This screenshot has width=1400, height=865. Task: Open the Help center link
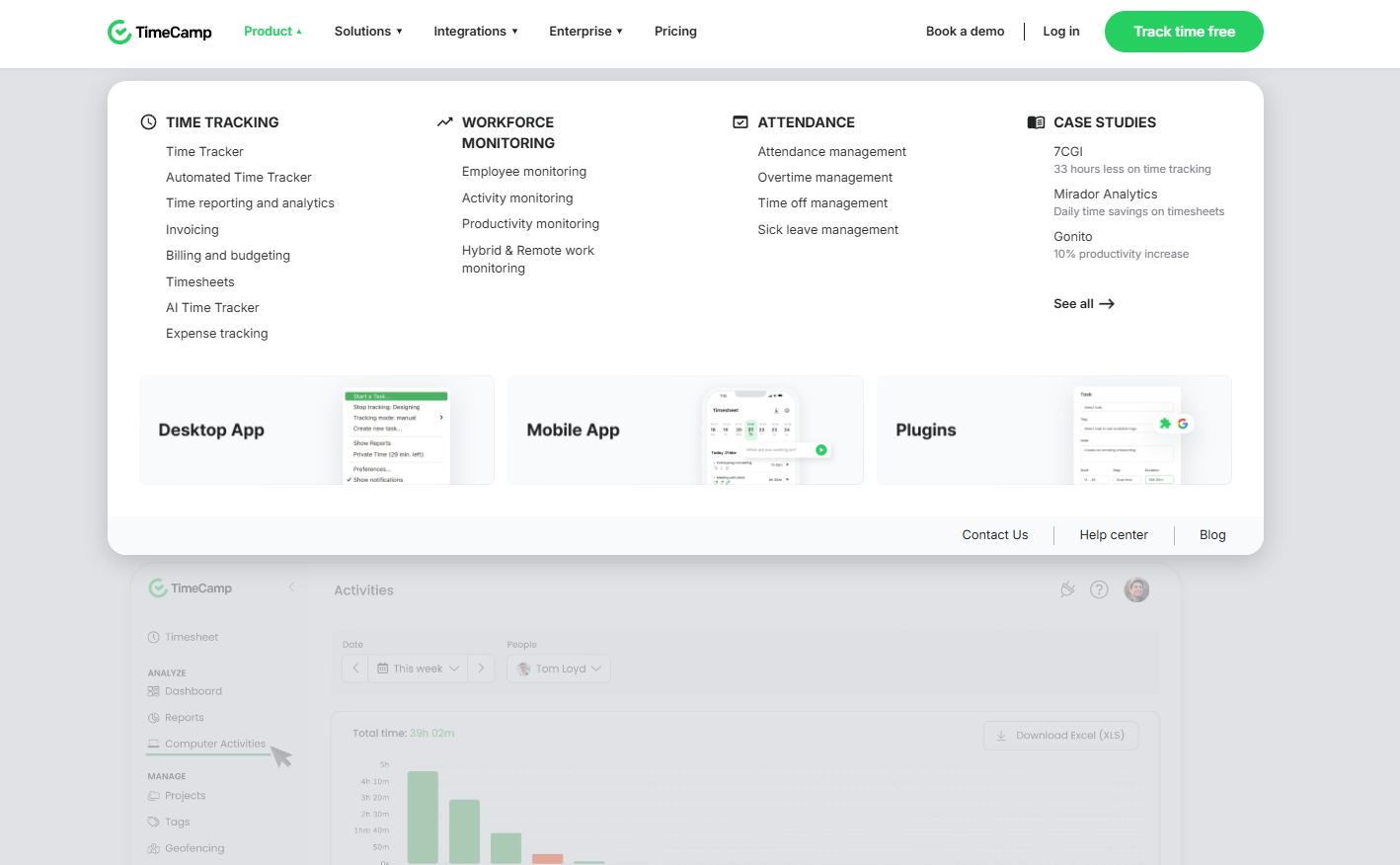[x=1113, y=534]
